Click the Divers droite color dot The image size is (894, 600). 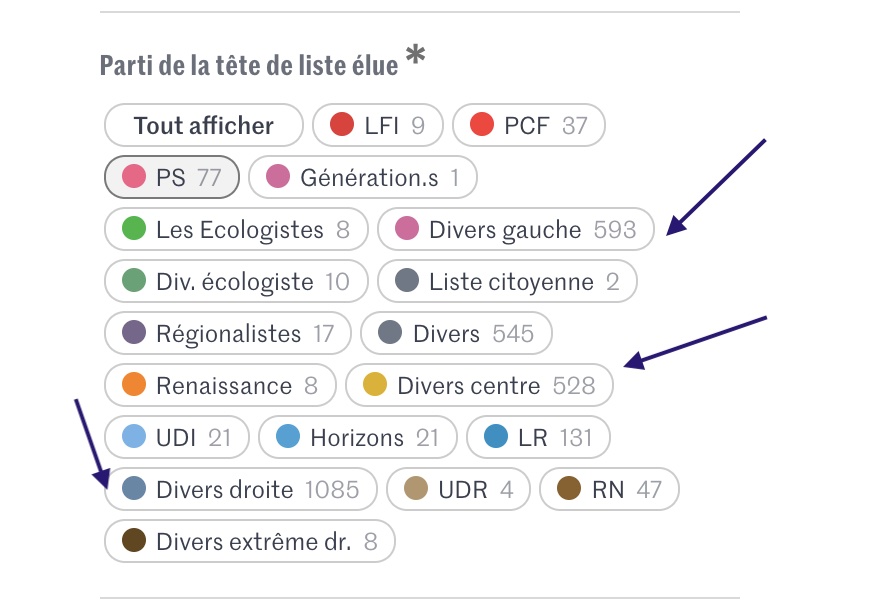pyautogui.click(x=134, y=490)
